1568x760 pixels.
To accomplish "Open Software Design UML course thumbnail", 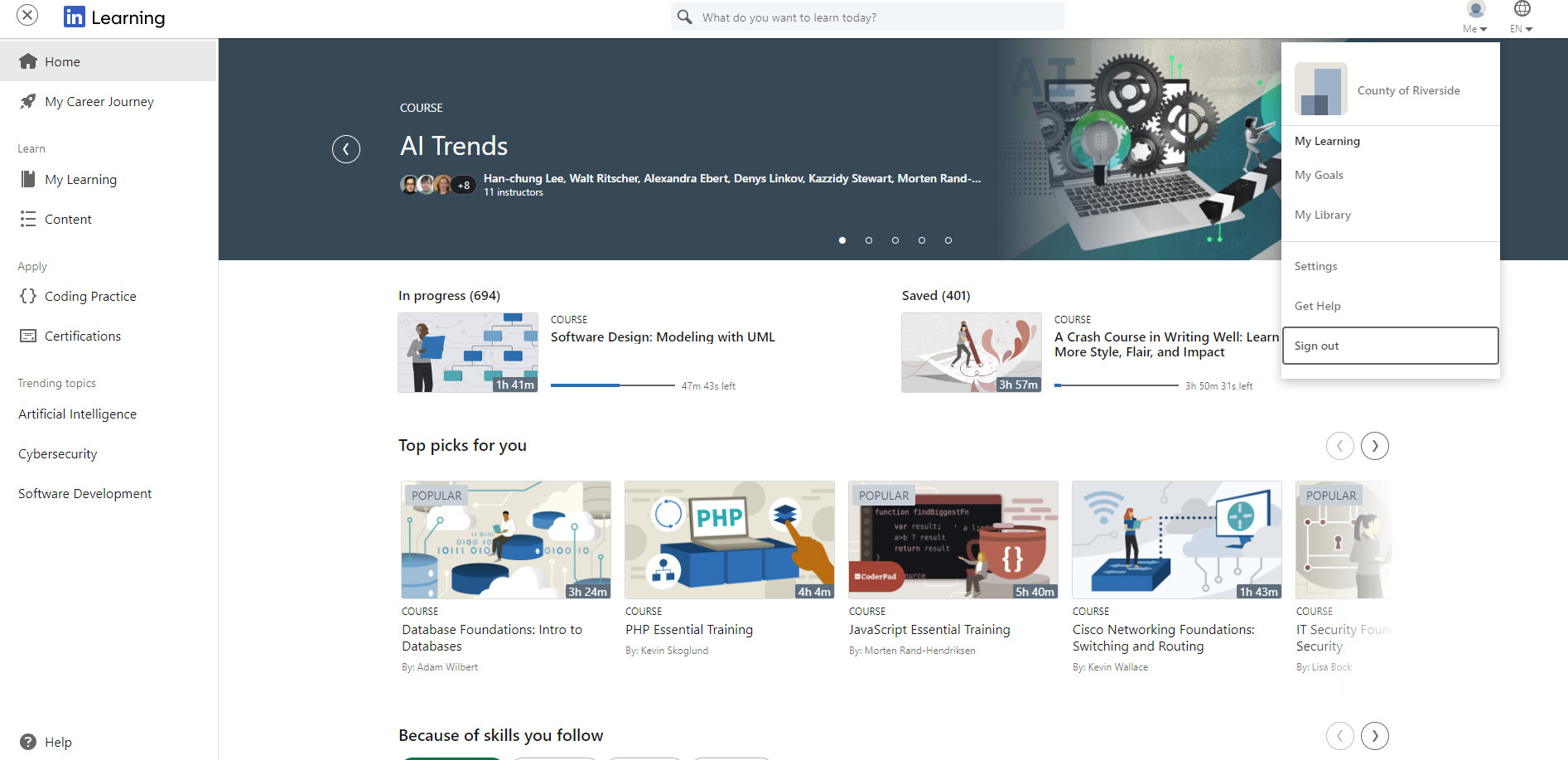I will tap(468, 352).
